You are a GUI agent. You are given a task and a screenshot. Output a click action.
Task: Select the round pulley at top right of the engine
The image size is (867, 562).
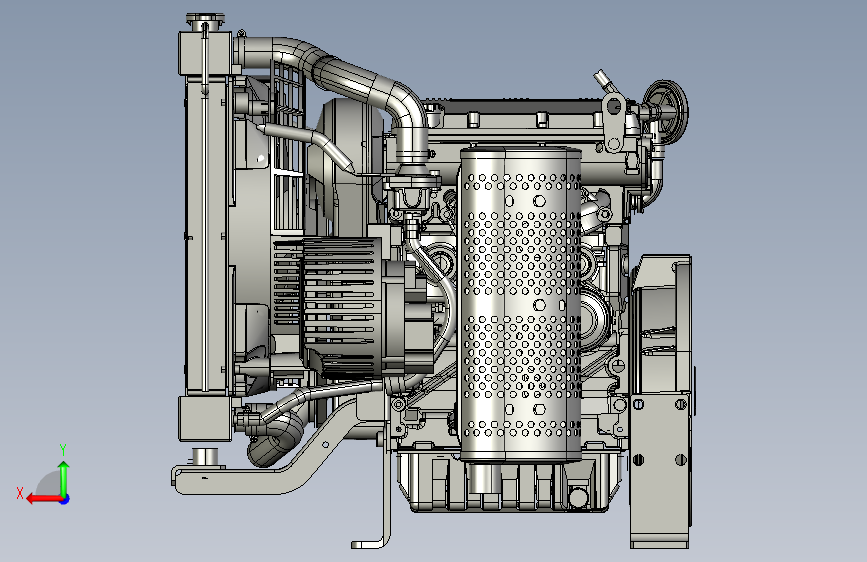[667, 111]
